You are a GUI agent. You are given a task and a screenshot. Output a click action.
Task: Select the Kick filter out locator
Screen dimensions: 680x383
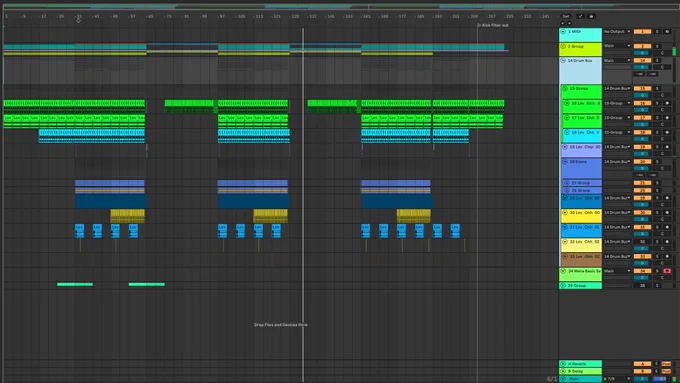(493, 25)
